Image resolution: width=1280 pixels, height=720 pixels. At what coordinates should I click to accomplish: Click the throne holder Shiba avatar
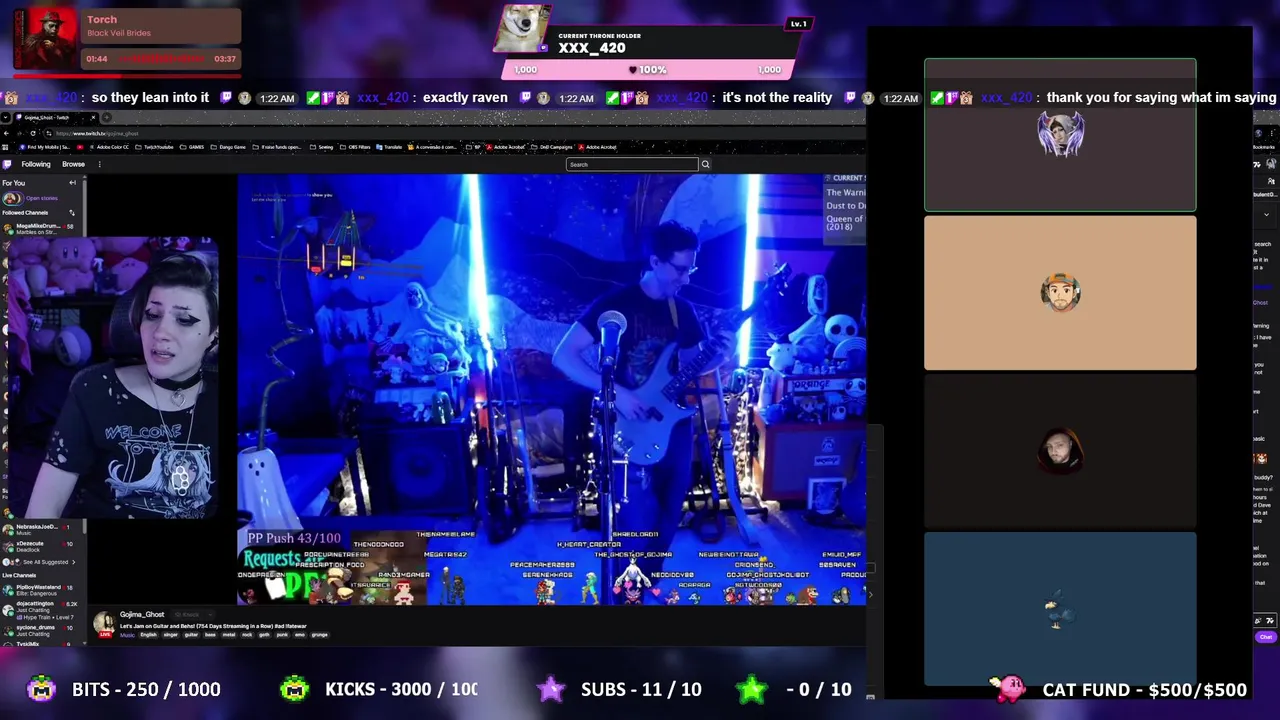coord(522,29)
